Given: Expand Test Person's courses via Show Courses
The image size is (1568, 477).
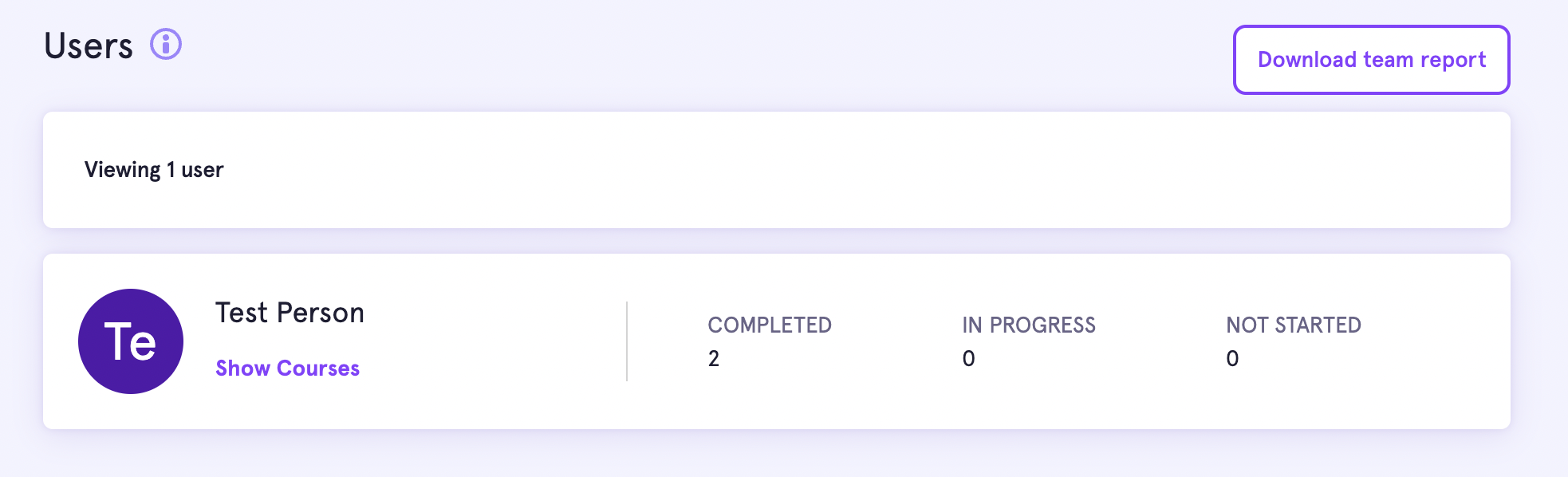Looking at the screenshot, I should point(287,369).
